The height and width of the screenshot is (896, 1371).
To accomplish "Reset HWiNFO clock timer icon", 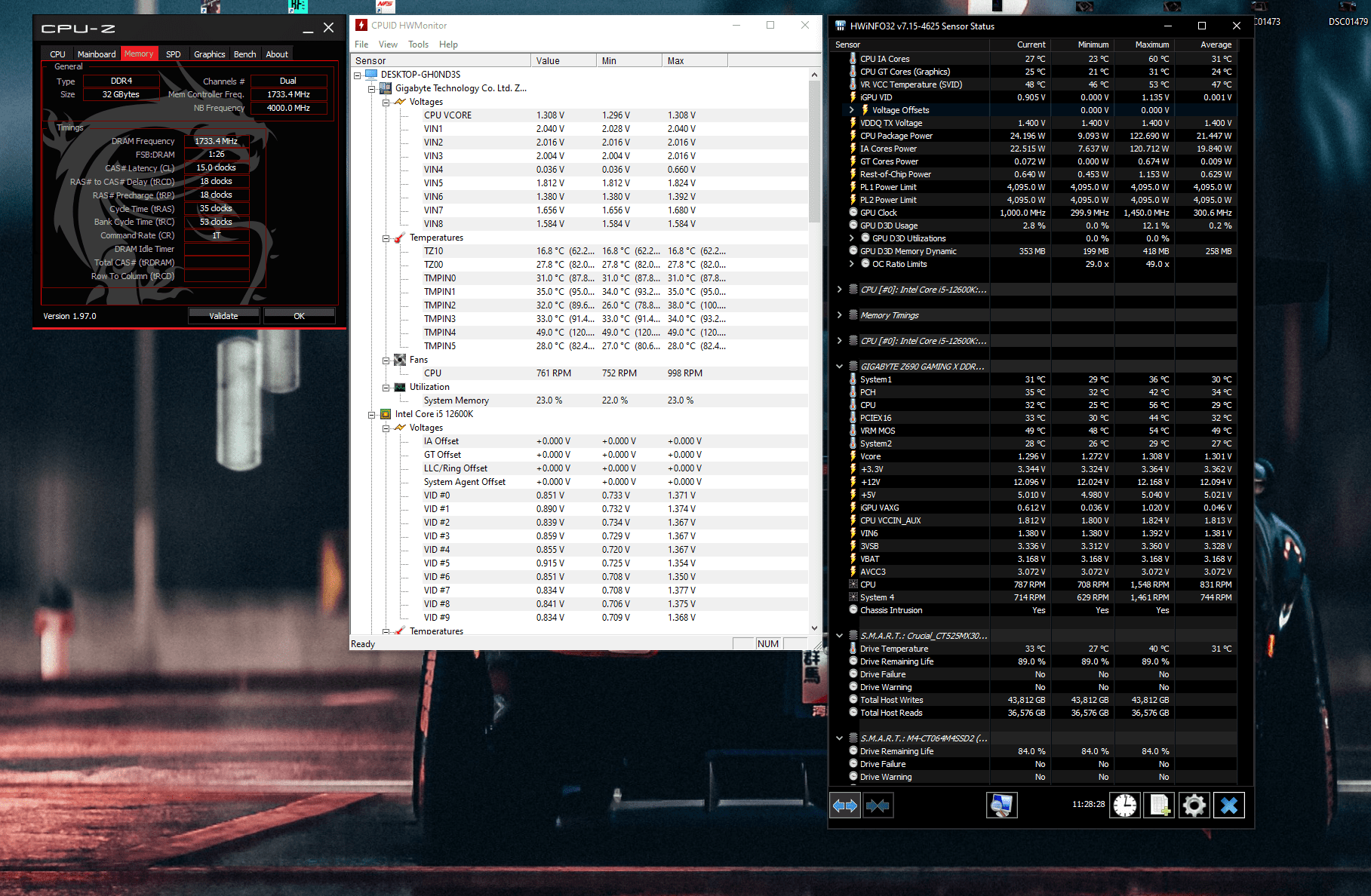I will [x=1125, y=805].
